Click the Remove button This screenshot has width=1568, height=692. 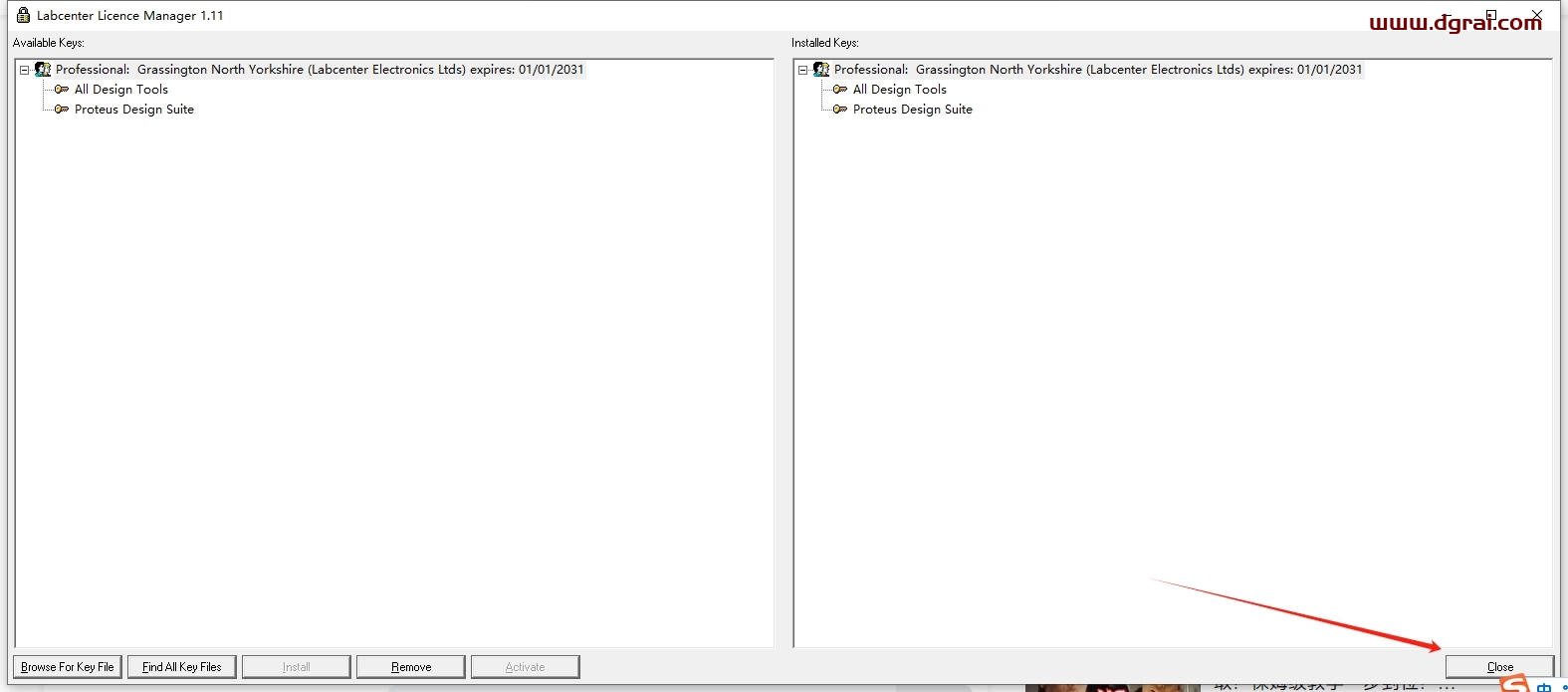(x=411, y=667)
